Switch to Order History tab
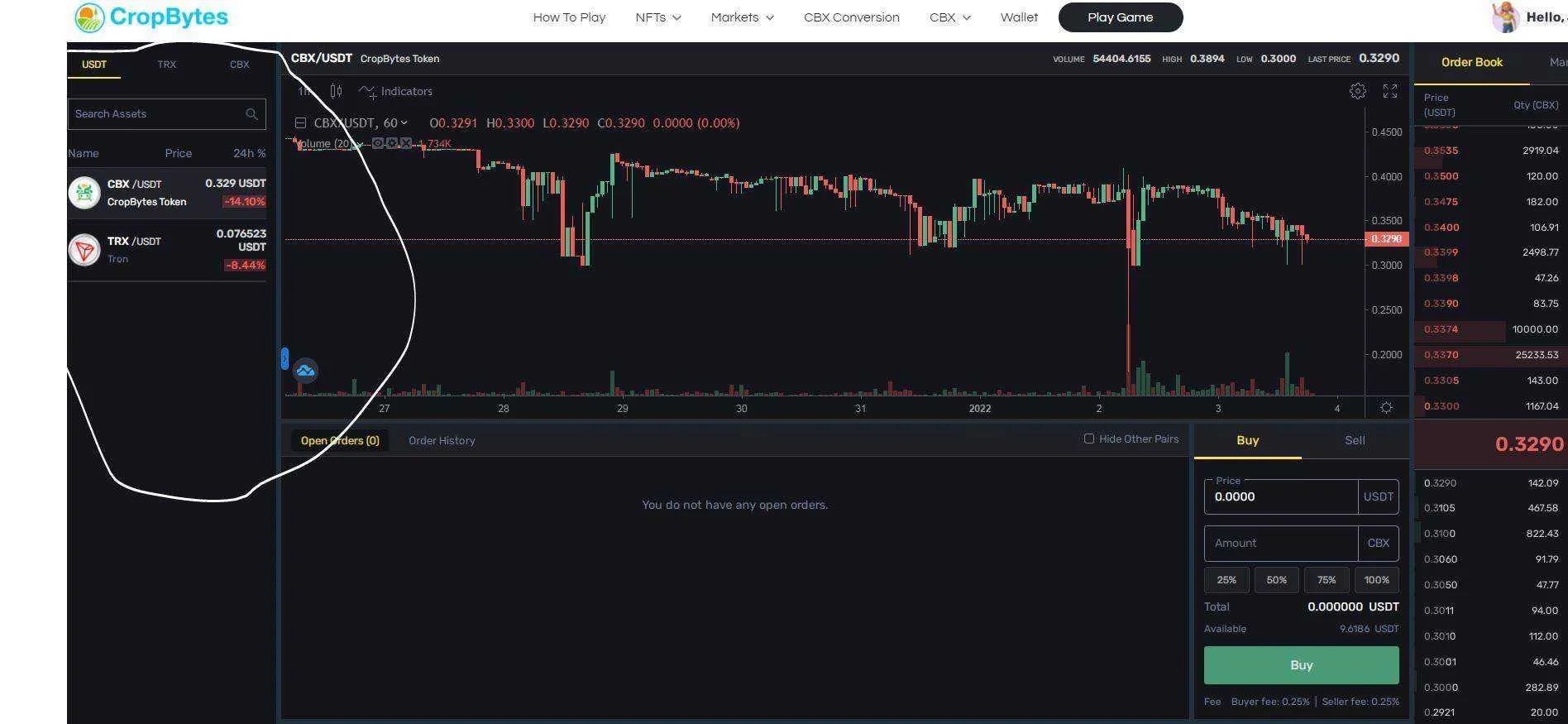Viewport: 1568px width, 724px height. (x=442, y=440)
